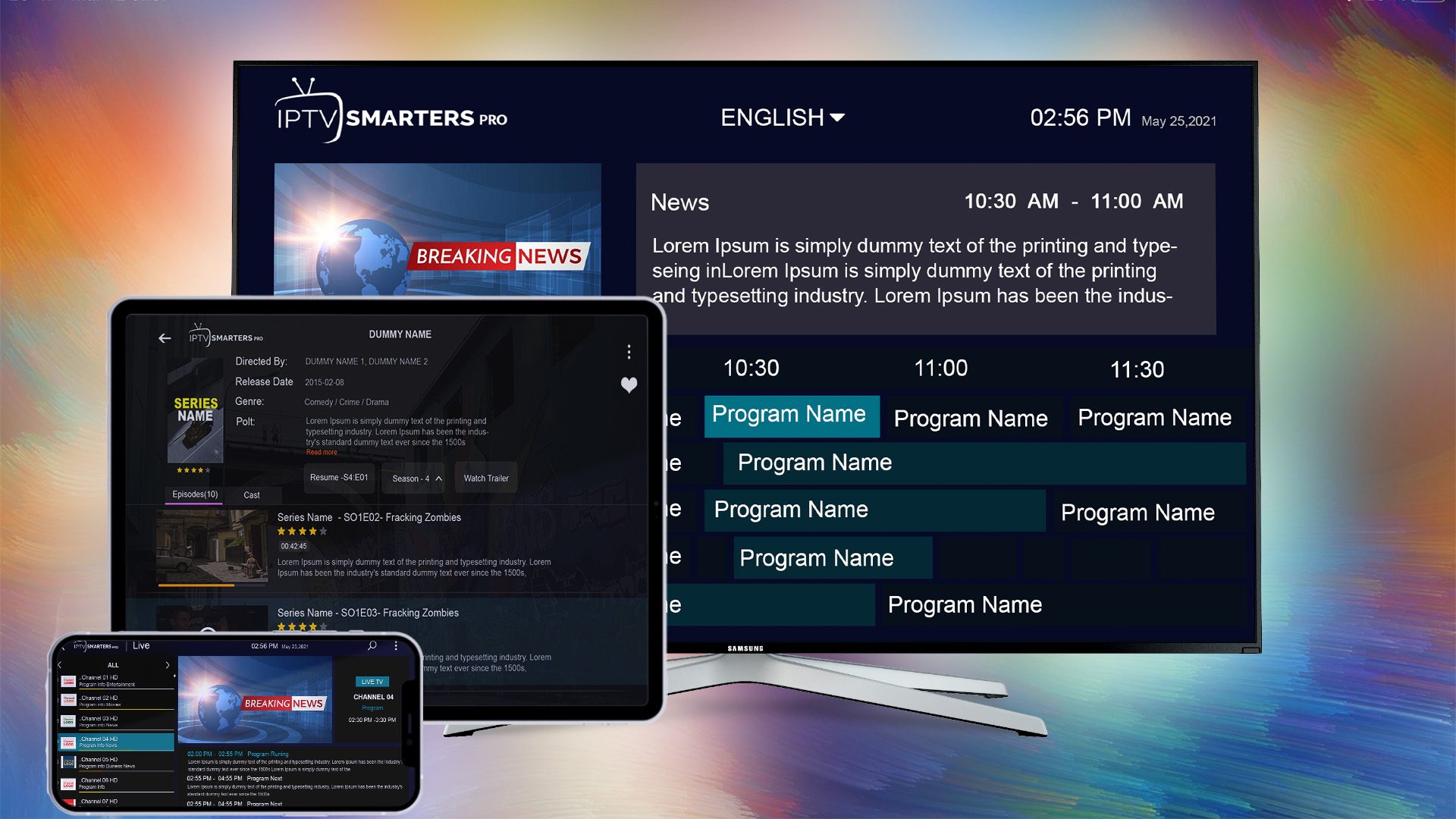Toggle the heart favorite icon
The width and height of the screenshot is (1456, 819).
[629, 385]
